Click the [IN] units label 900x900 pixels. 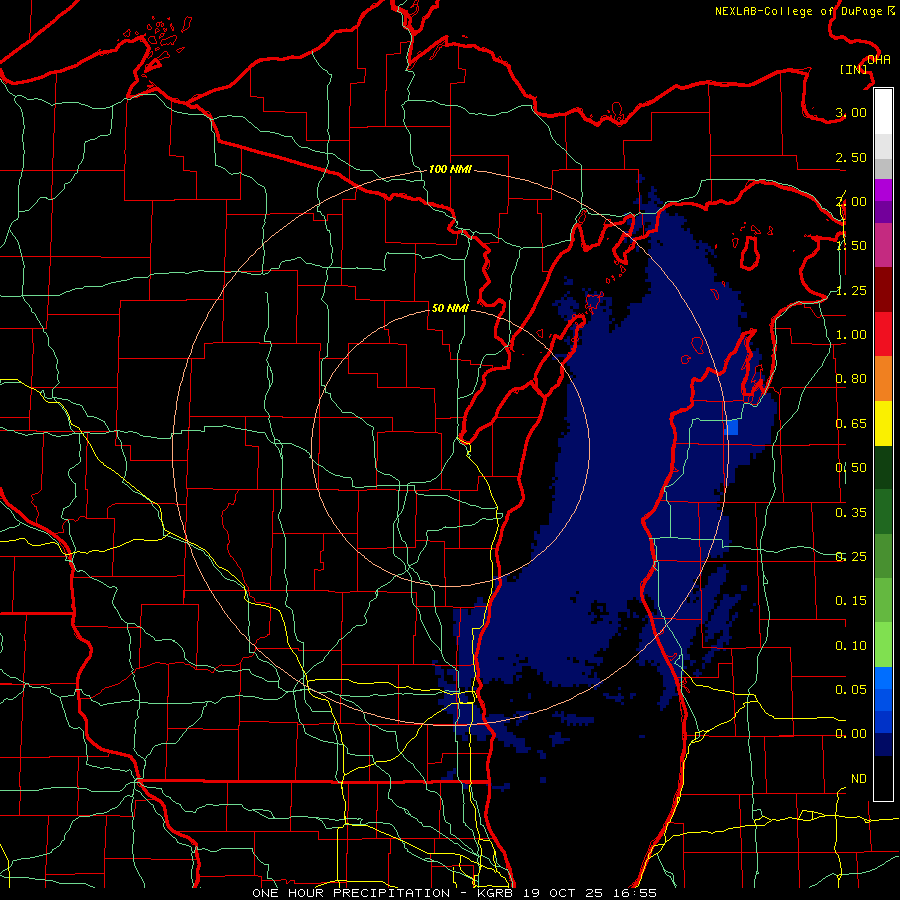854,69
